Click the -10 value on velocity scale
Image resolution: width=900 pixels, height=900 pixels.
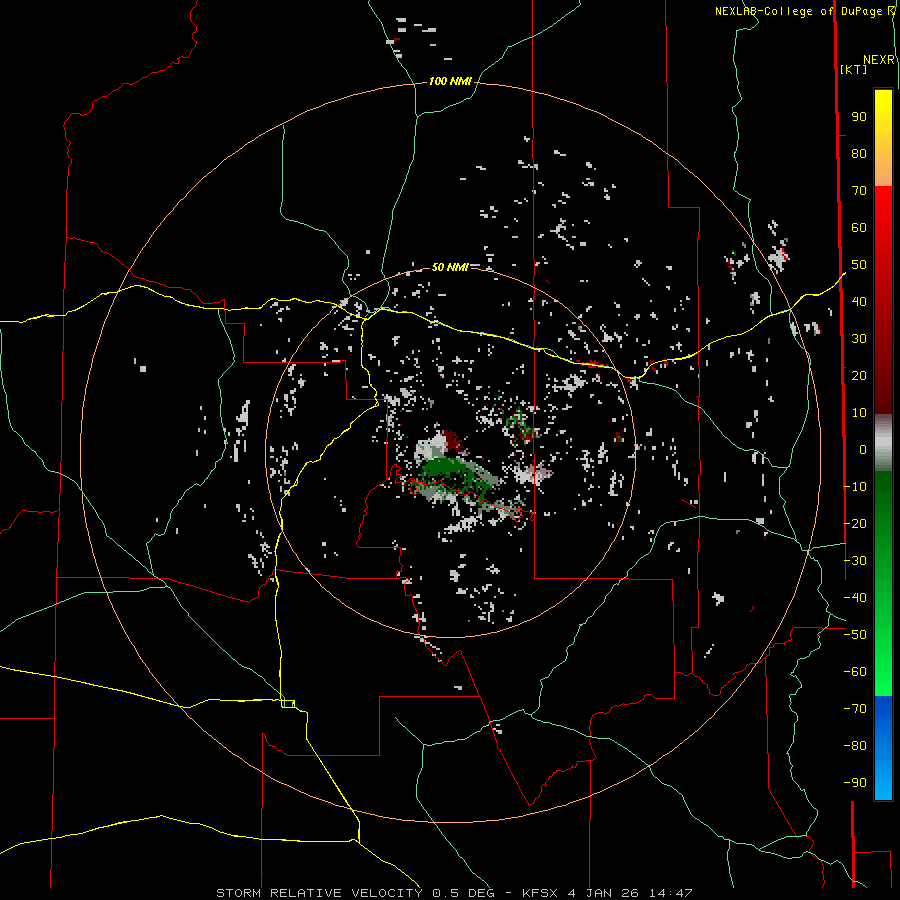855,487
